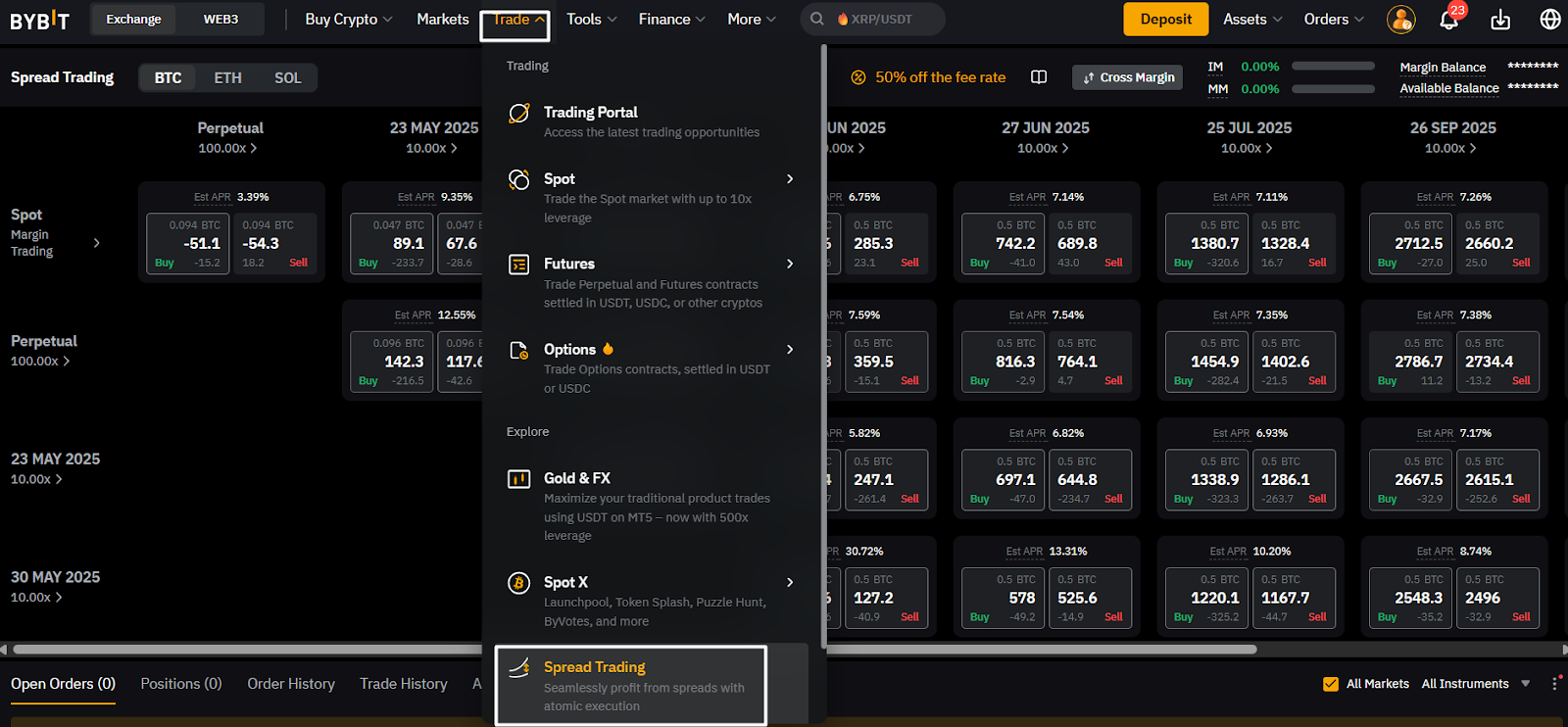This screenshot has width=1568, height=727.
Task: Expand the Buy Crypto dropdown
Action: (349, 20)
